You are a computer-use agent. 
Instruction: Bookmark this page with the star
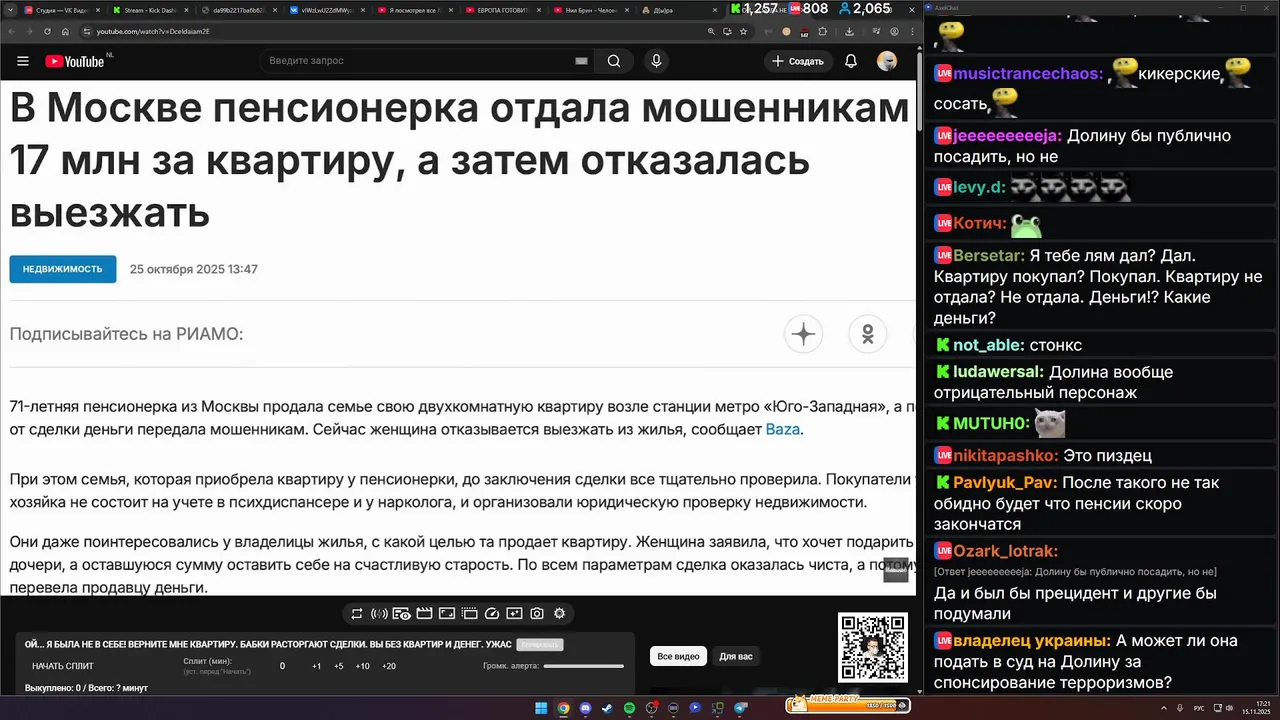click(743, 31)
